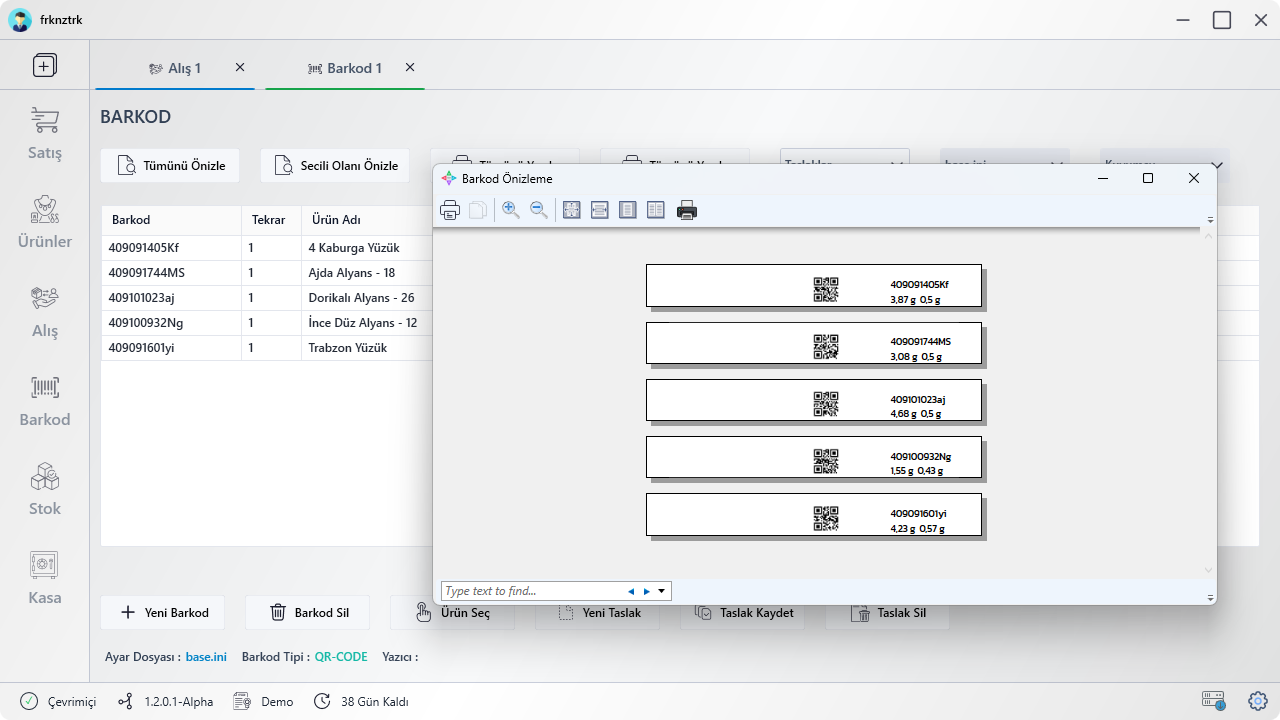Close the Alış 1 tab
The width and height of the screenshot is (1280, 720).
click(x=240, y=67)
